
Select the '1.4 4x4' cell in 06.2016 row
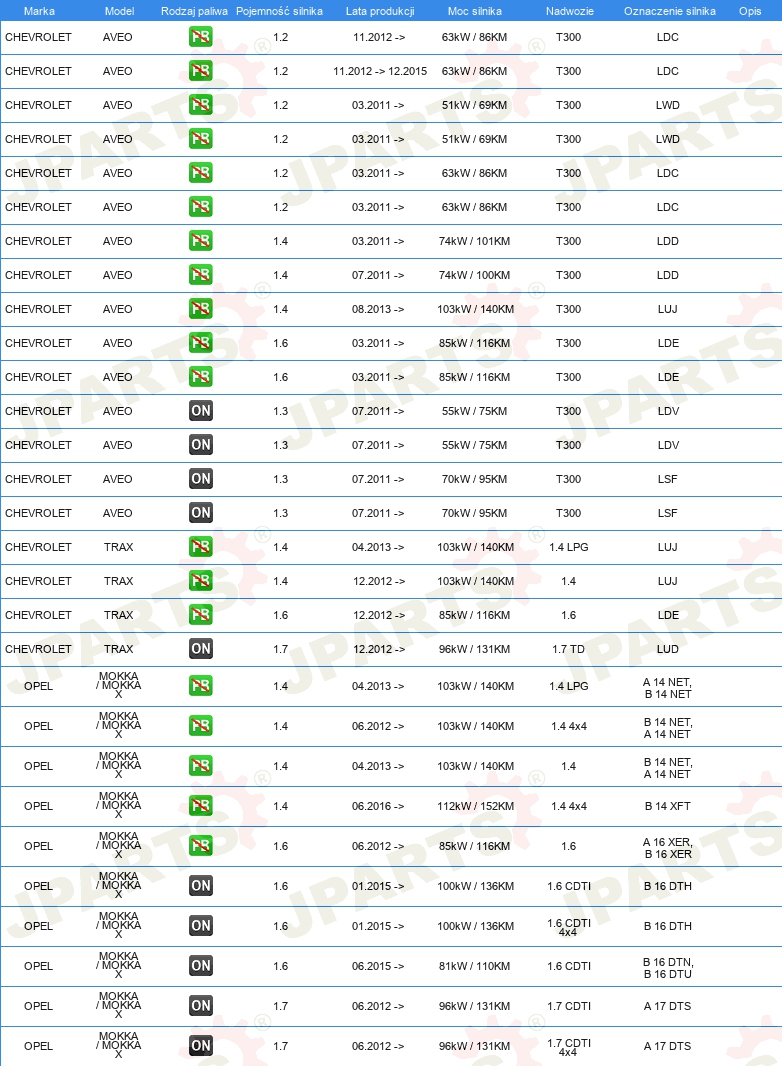coord(568,806)
